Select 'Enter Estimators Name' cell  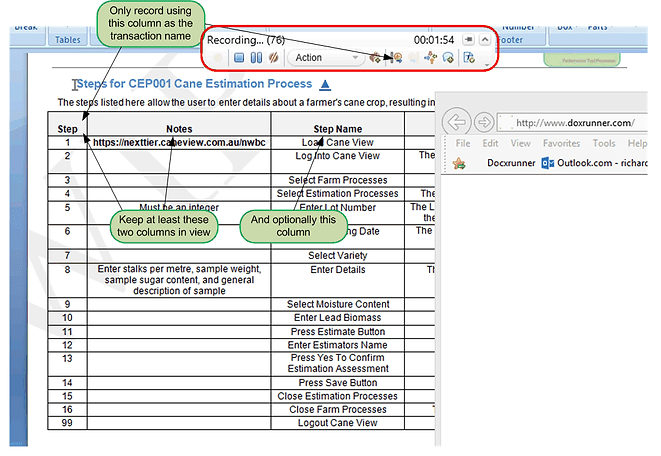[338, 345]
